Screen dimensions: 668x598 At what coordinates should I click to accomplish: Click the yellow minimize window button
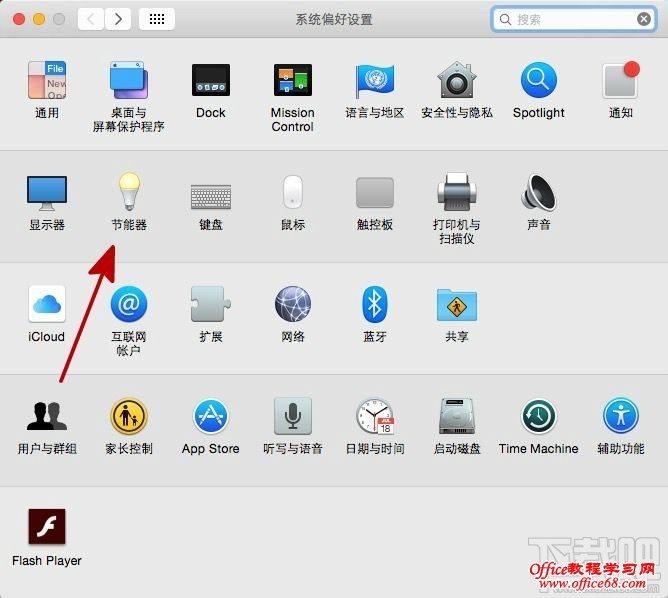(x=39, y=19)
